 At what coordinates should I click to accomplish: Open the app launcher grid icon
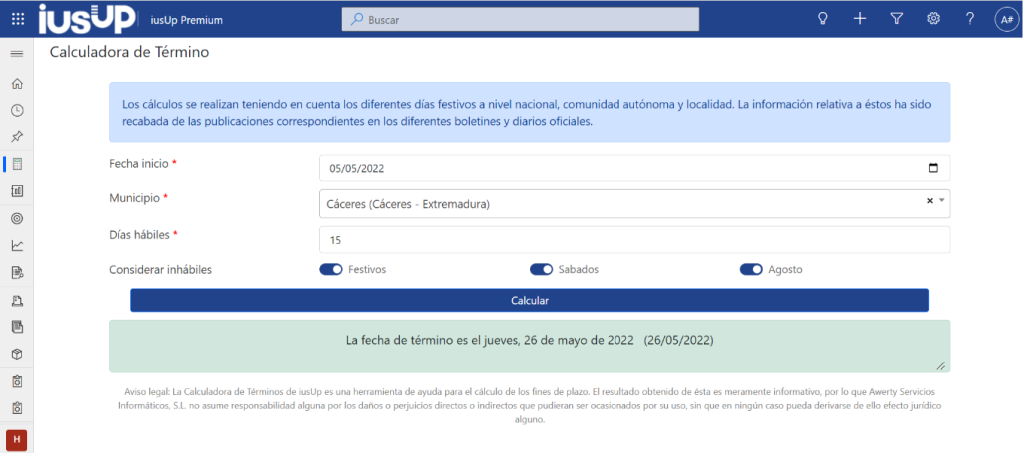click(17, 19)
